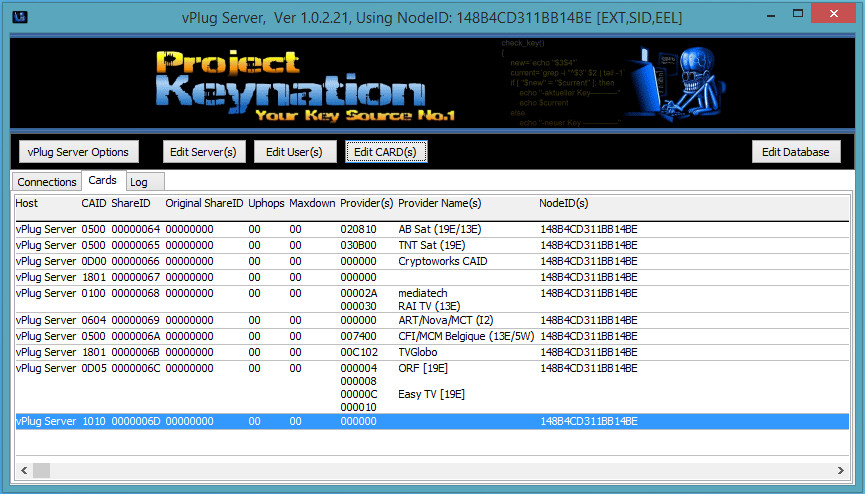Click the mediatech provider name

click(x=423, y=293)
